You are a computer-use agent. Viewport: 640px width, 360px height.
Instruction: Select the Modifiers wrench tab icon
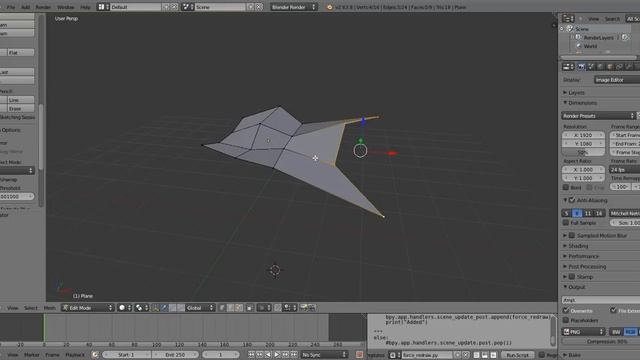pyautogui.click(x=629, y=67)
